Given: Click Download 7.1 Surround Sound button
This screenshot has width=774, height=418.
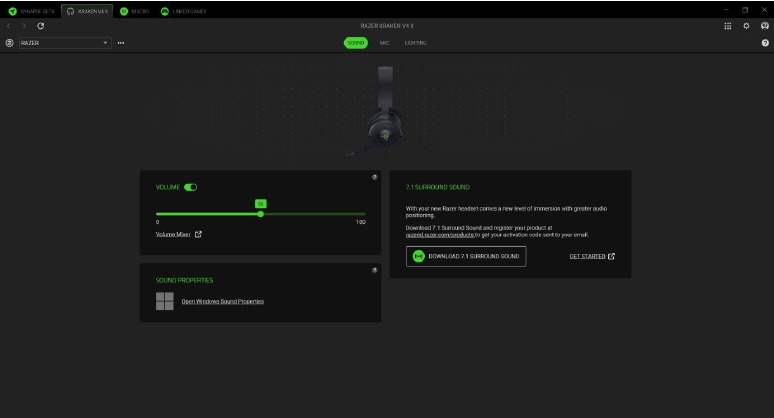Looking at the screenshot, I should tap(465, 256).
